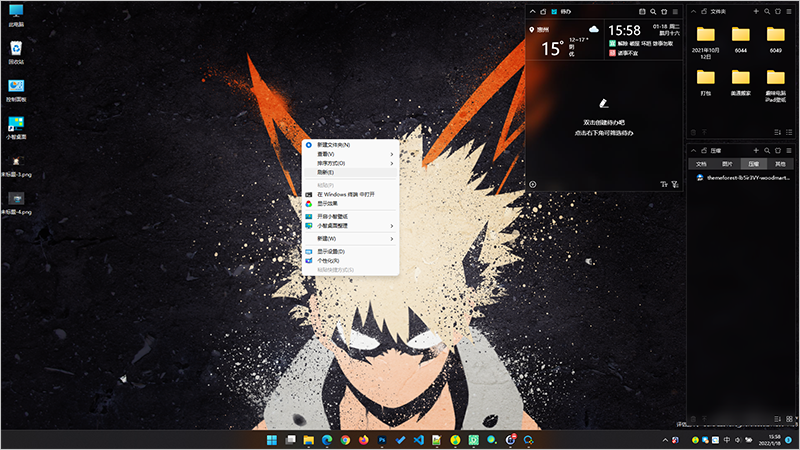The width and height of the screenshot is (800, 450).
Task: Click 显示设置(D) in the context menu
Action: click(331, 251)
